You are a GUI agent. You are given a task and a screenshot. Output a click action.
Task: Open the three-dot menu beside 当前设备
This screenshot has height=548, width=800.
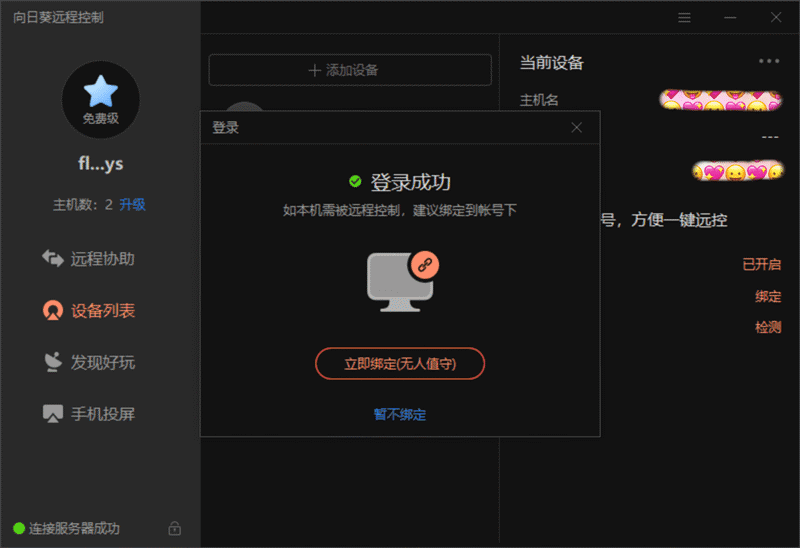coord(769,61)
